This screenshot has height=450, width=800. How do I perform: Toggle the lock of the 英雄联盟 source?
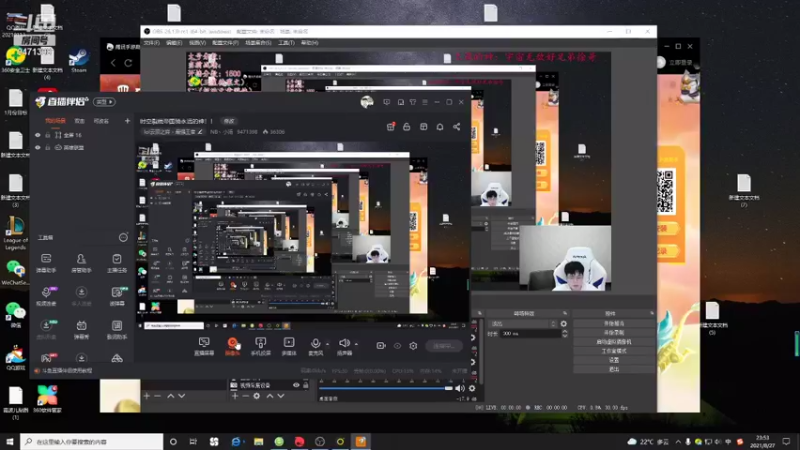tap(47, 147)
